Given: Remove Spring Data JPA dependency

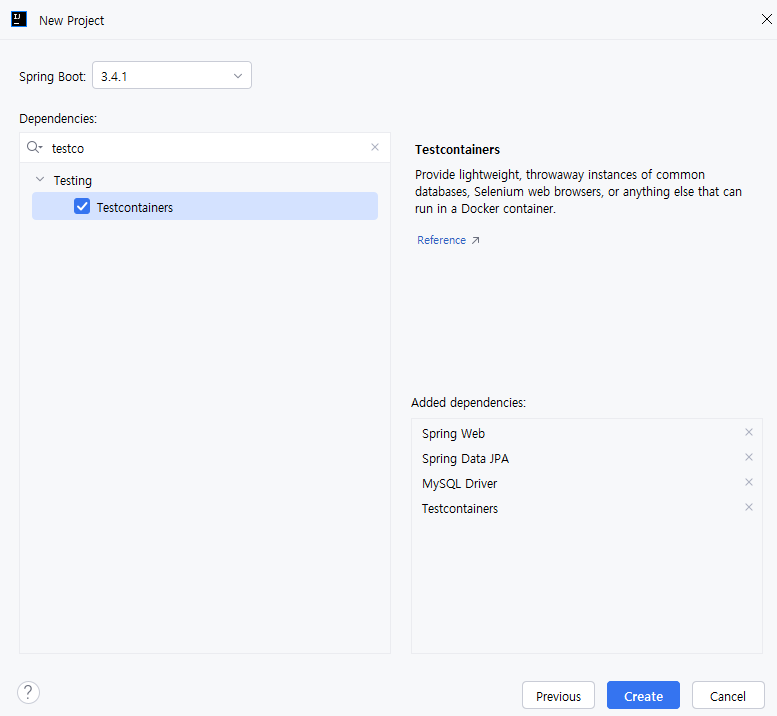Looking at the screenshot, I should (x=749, y=457).
